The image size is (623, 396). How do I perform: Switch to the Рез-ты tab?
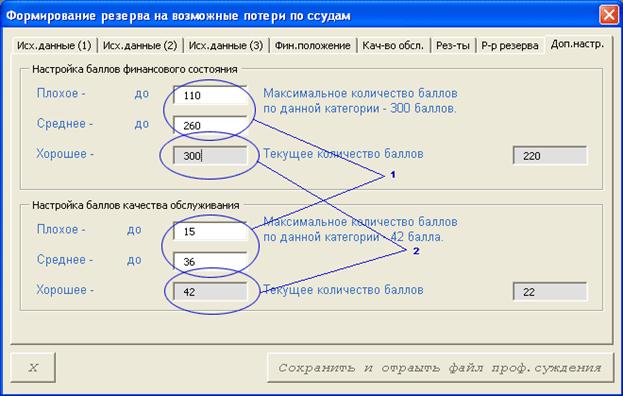[x=453, y=46]
